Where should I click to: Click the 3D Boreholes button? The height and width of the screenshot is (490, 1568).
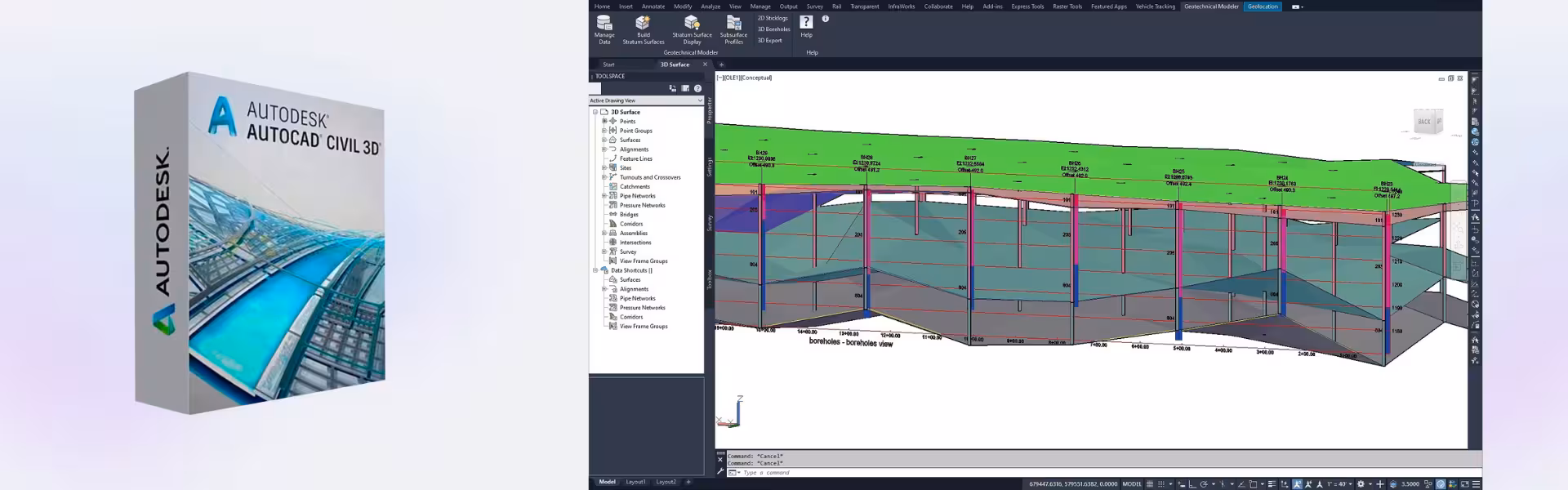(773, 29)
